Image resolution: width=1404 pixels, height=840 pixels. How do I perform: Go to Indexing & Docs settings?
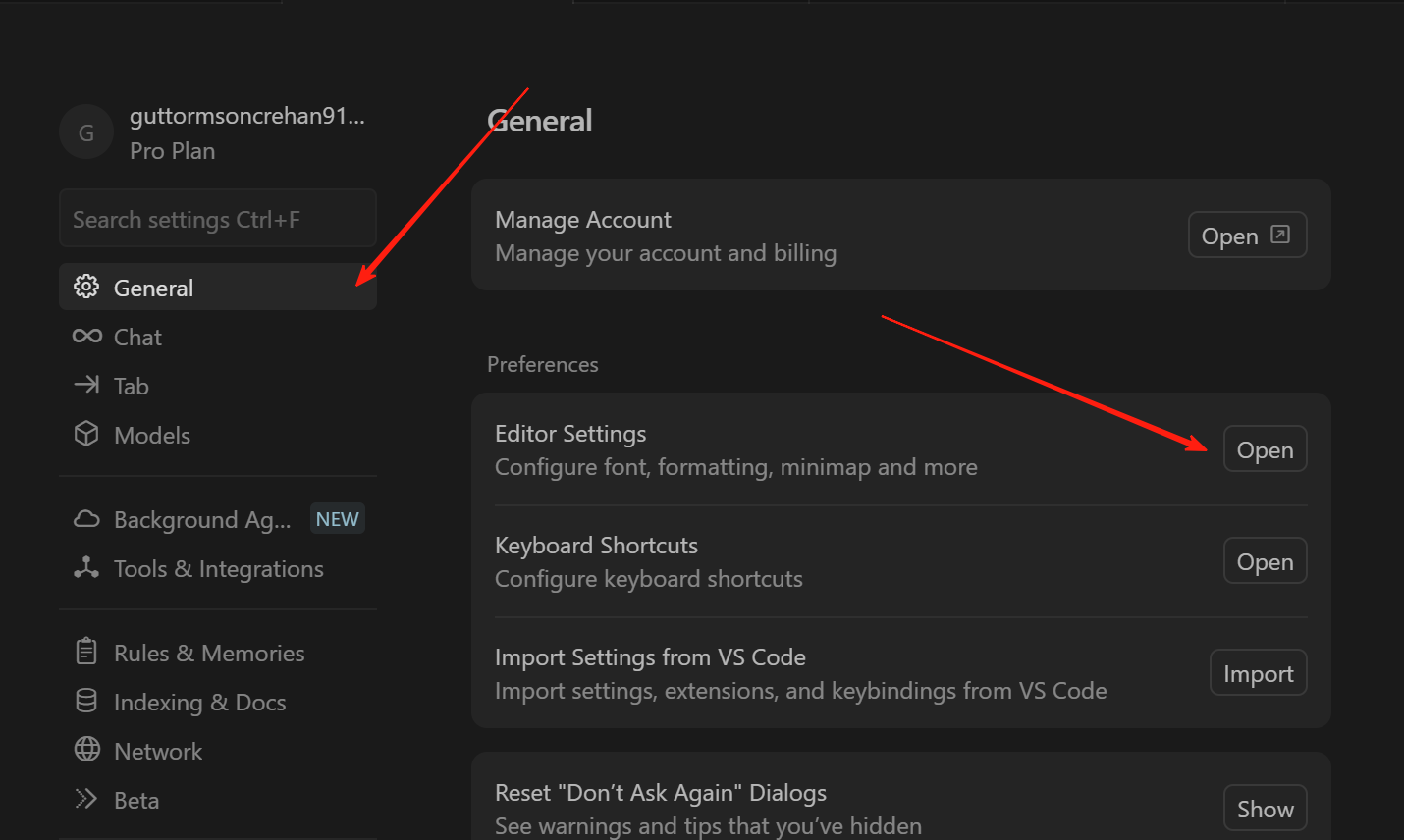(199, 702)
